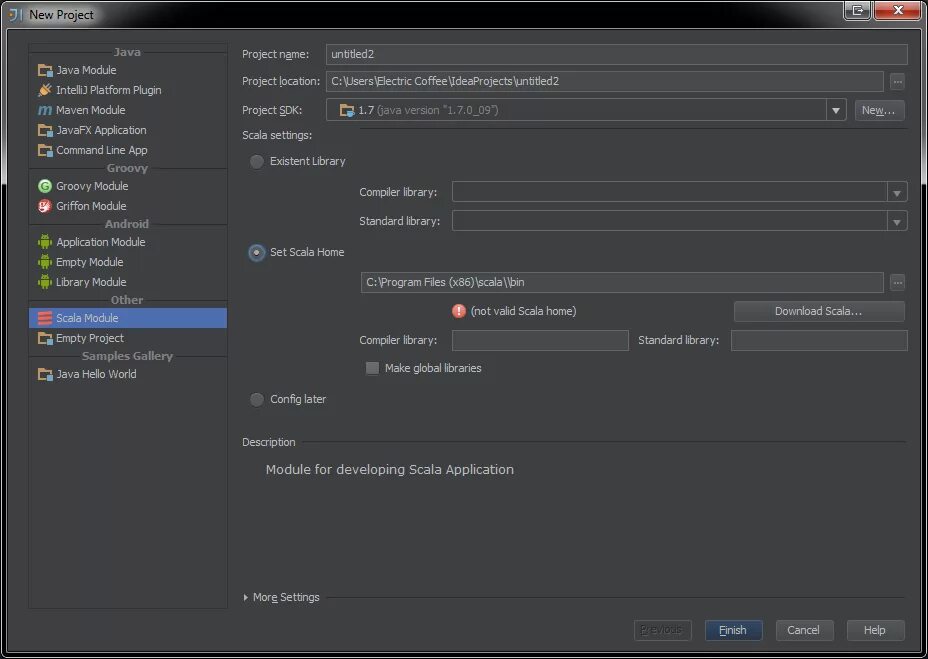
Task: Click the Download Scala... button
Action: tap(819, 311)
